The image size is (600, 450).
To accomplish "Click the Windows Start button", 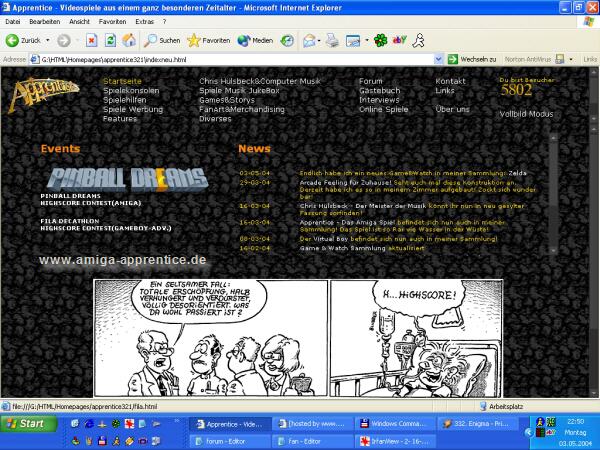I will [x=29, y=424].
